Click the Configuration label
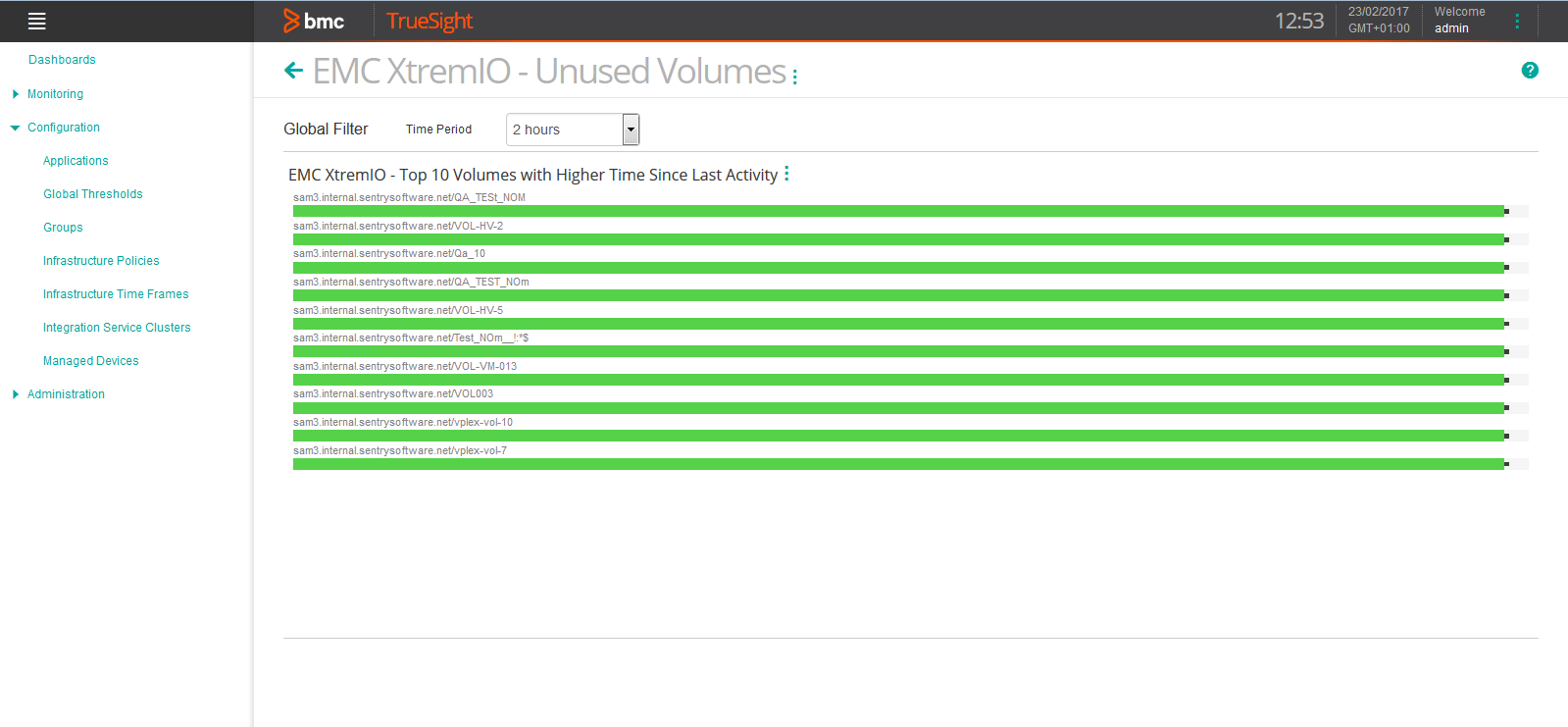The height and width of the screenshot is (727, 1568). 64,128
